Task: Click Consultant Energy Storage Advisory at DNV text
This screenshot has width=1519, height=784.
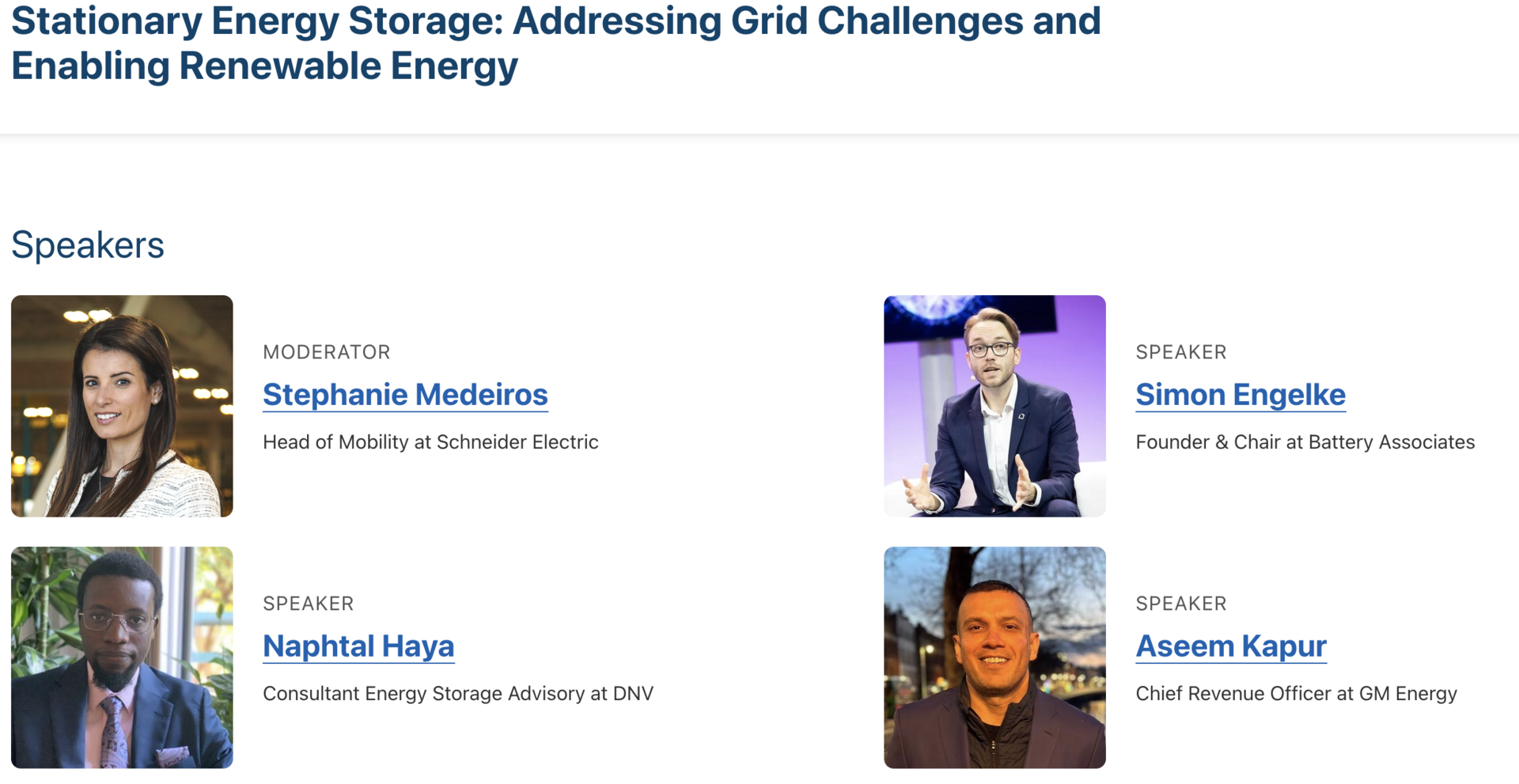Action: click(458, 694)
